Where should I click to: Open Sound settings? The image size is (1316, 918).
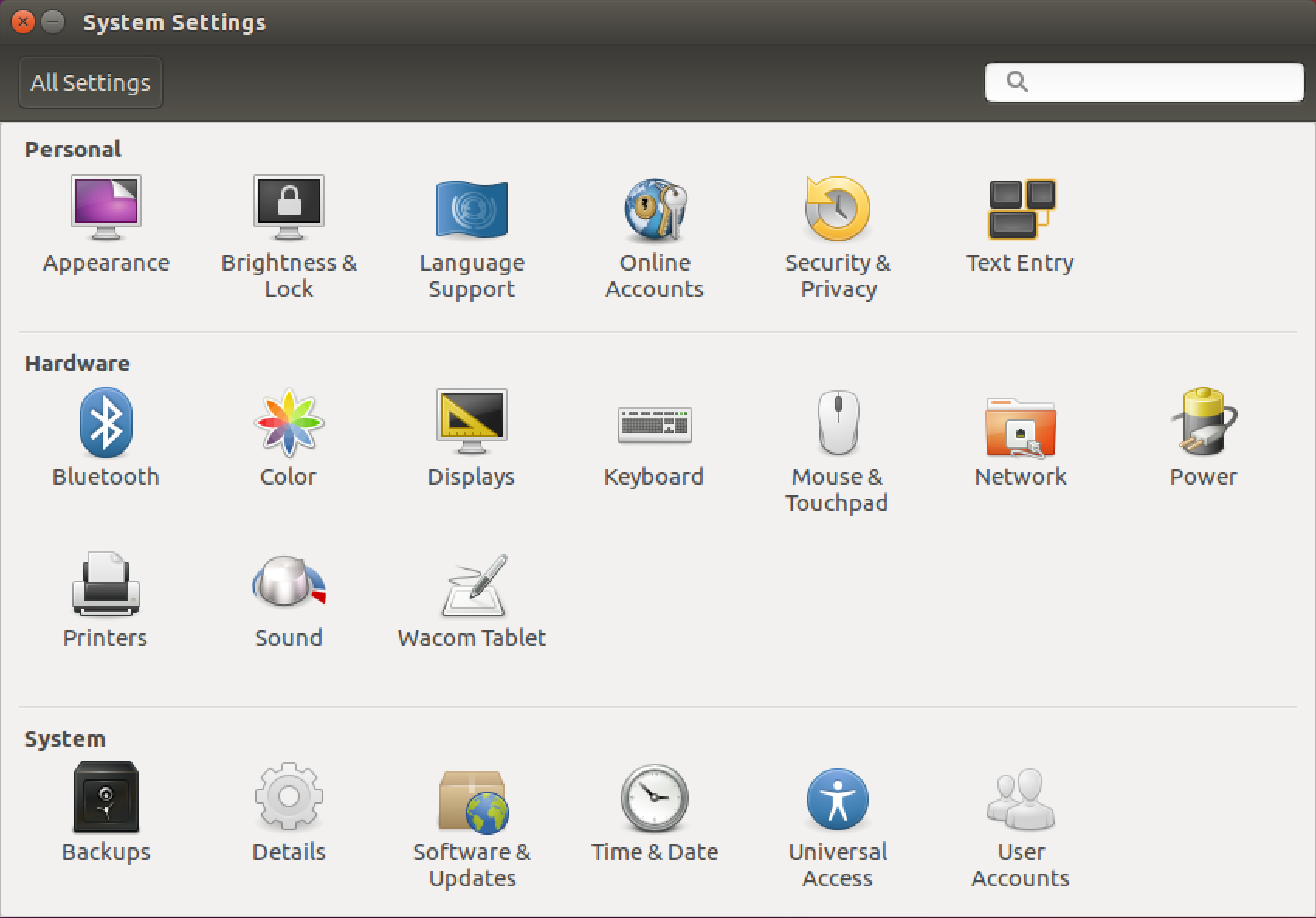288,601
